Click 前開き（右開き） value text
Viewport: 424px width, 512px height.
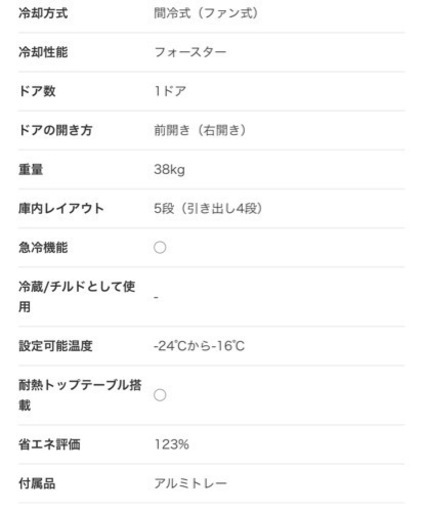coord(200,130)
